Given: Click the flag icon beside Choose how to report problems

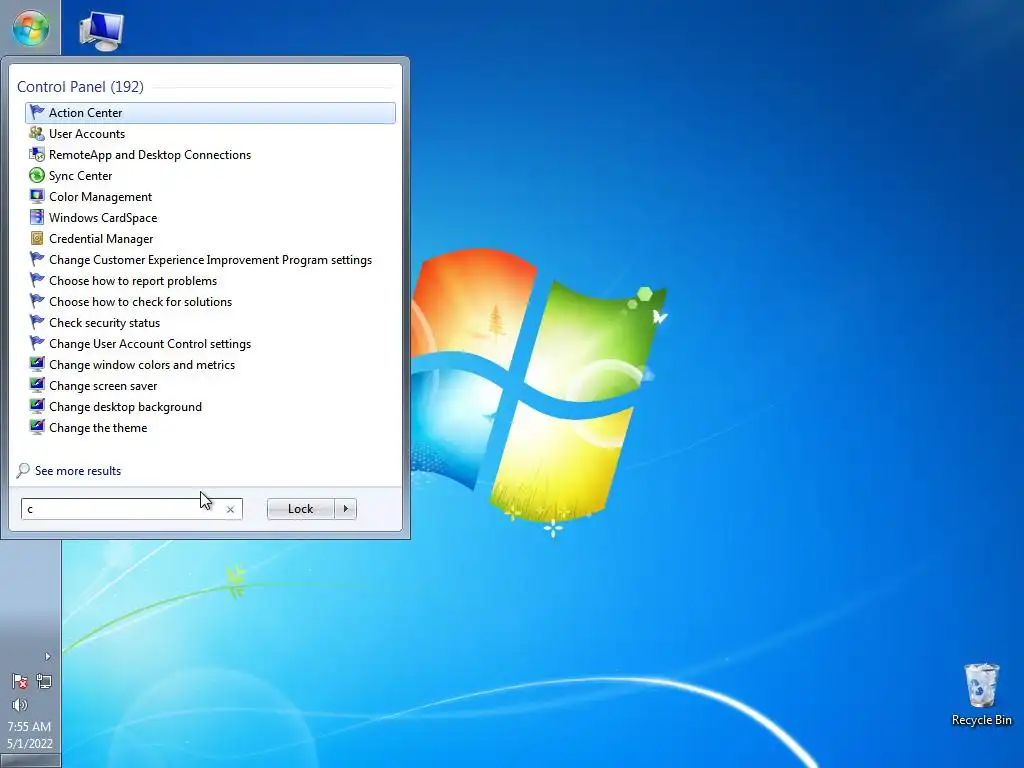Looking at the screenshot, I should [x=37, y=280].
